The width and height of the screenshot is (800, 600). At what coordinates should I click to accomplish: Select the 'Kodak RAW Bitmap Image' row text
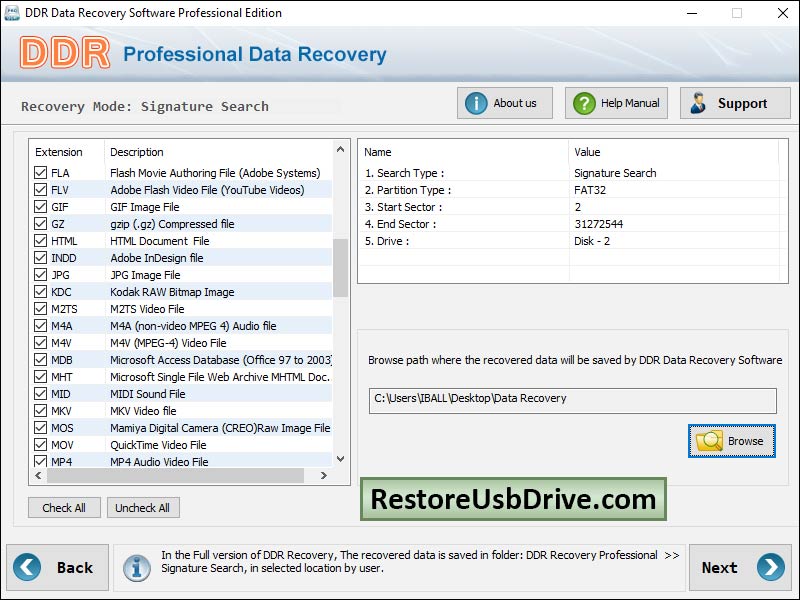pos(172,292)
